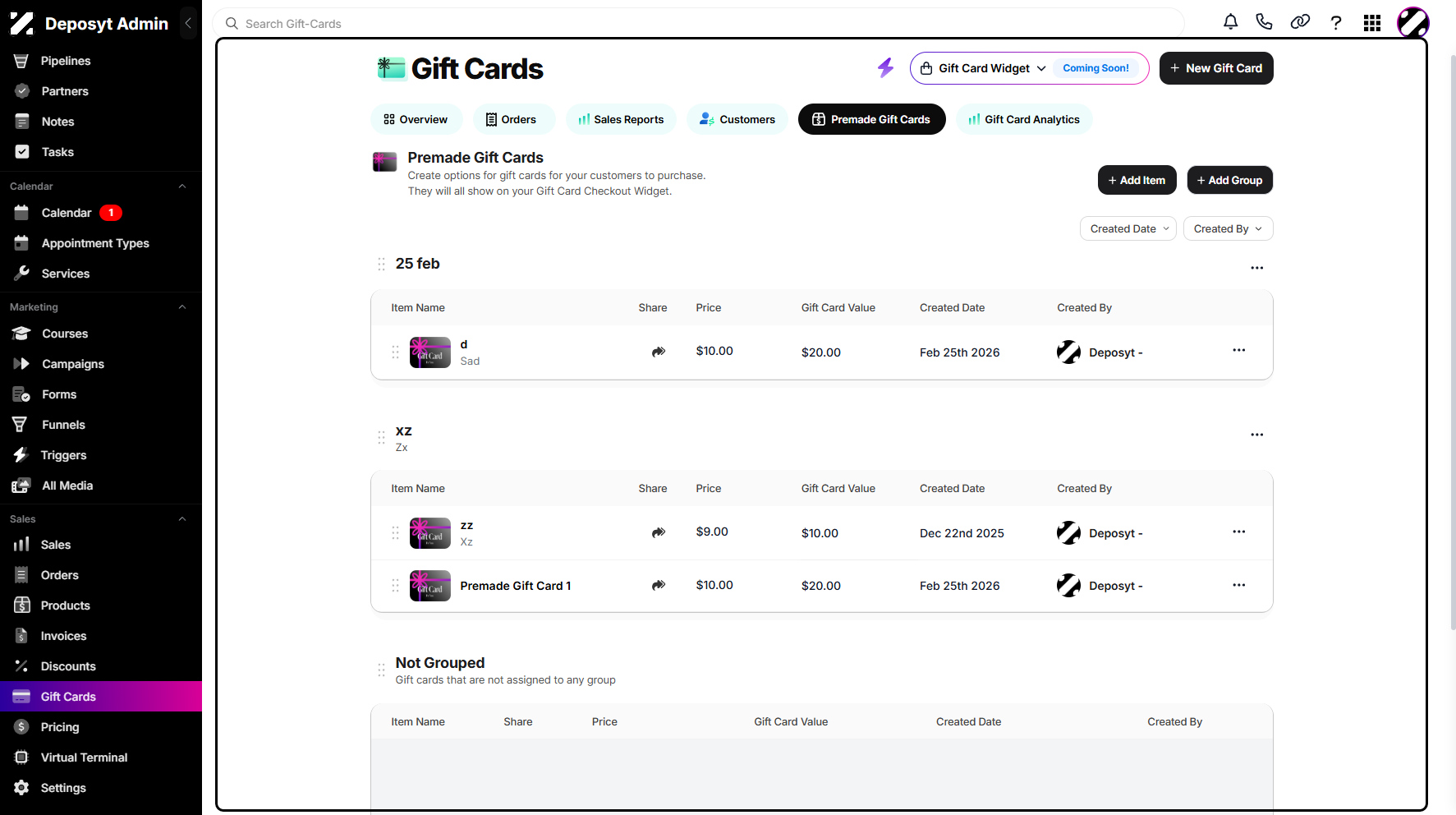Click the New Gift Card button
This screenshot has height=815, width=1456.
click(x=1216, y=68)
